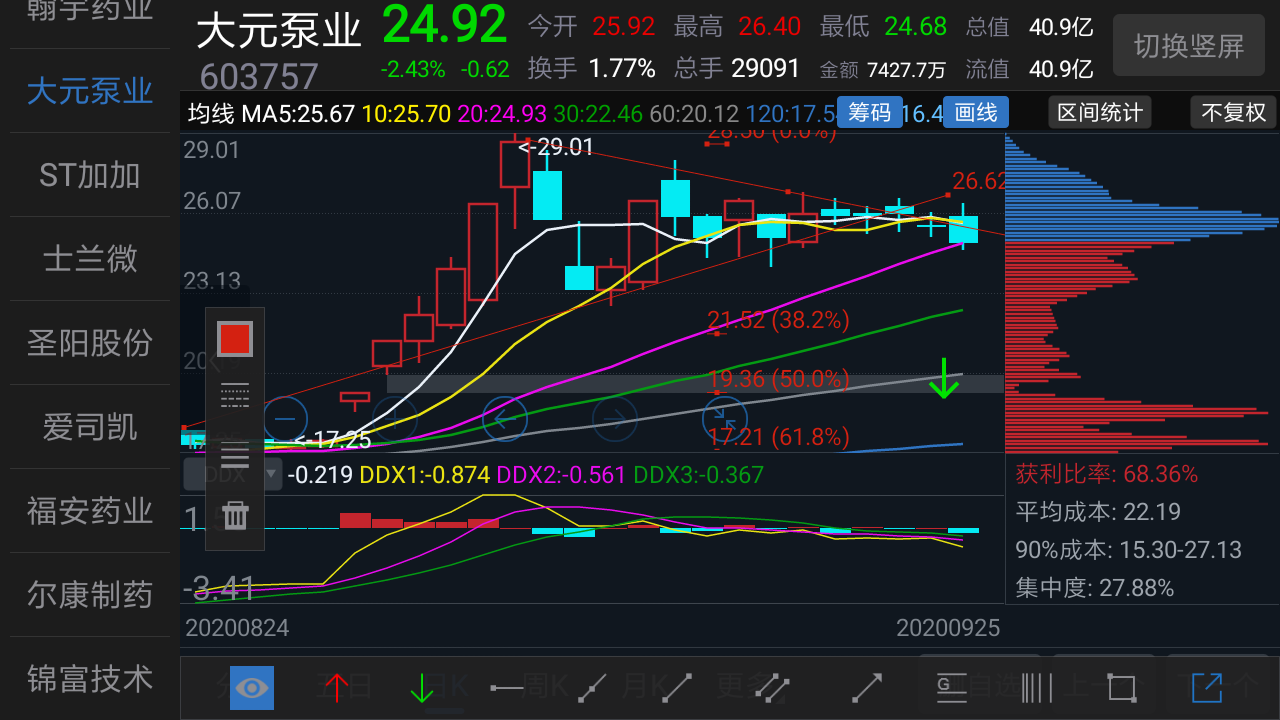Select 圣阳股份 in stock list
1280x720 pixels.
[x=90, y=343]
